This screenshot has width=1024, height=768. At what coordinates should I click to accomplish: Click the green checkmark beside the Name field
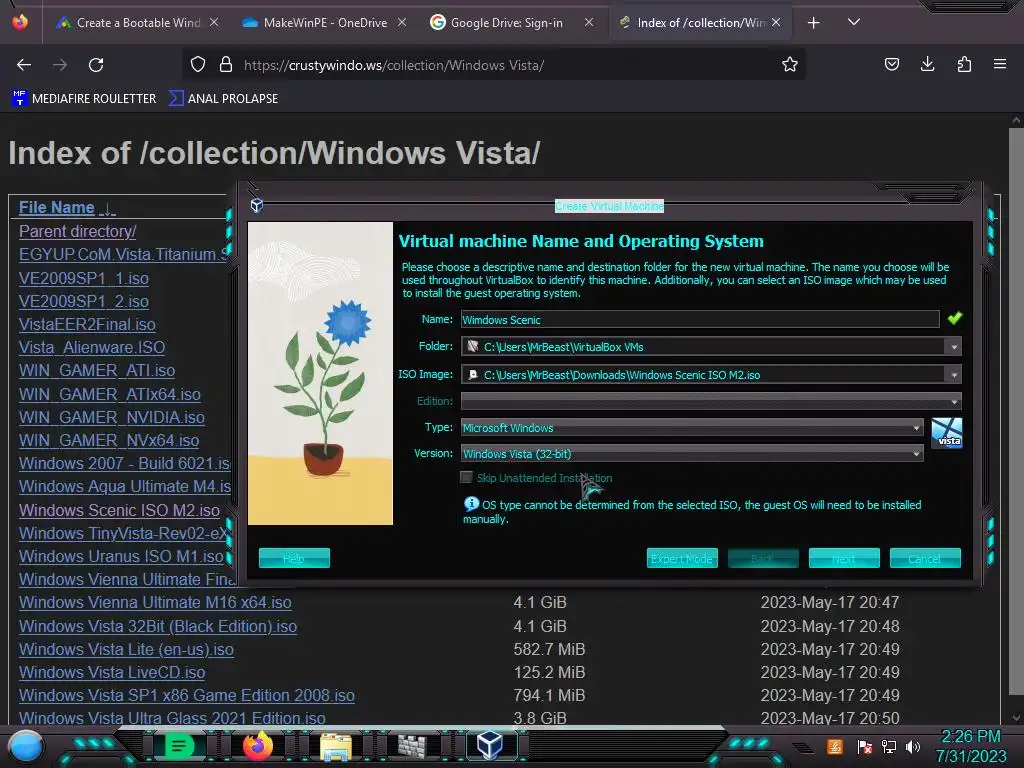[x=955, y=318]
